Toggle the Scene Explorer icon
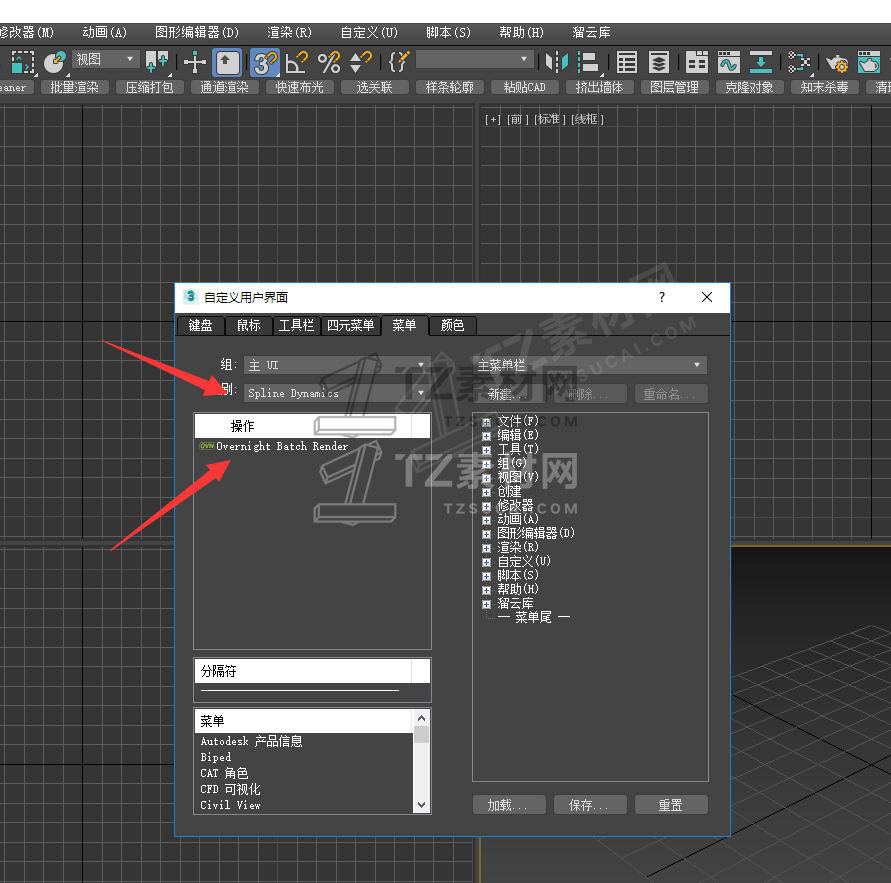 point(626,62)
